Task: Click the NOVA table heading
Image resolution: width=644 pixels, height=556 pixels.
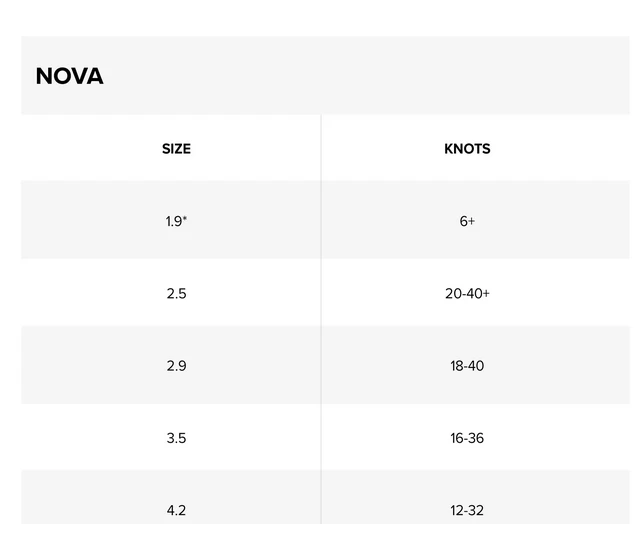Action: click(x=69, y=76)
